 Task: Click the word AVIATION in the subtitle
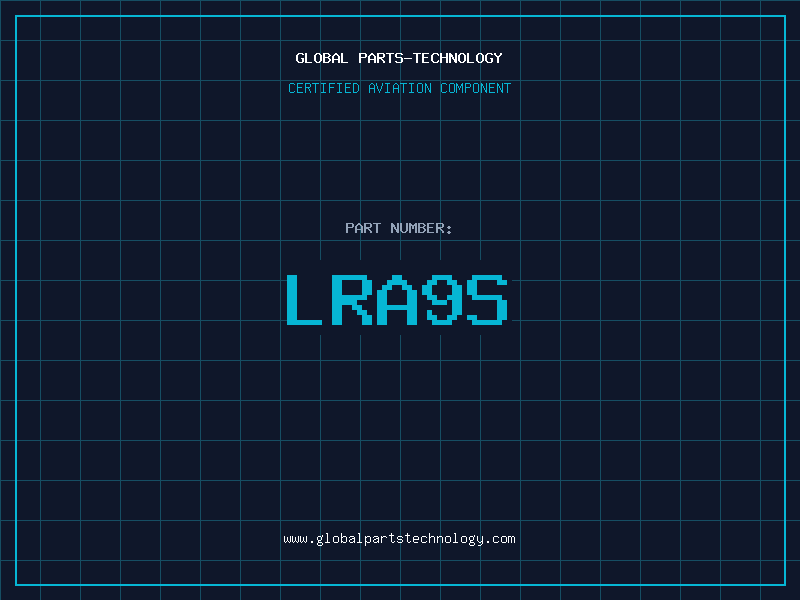point(400,88)
